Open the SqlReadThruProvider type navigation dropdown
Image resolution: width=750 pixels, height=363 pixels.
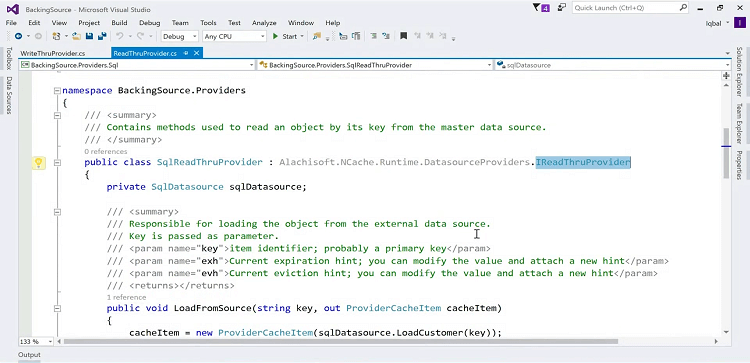[375, 65]
